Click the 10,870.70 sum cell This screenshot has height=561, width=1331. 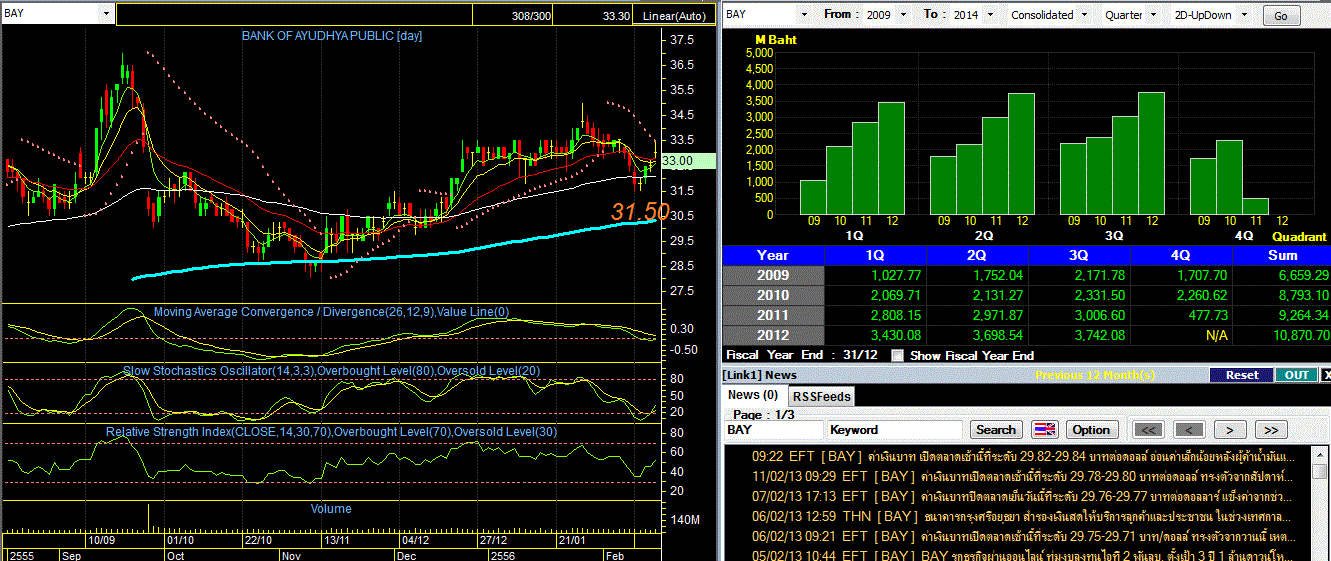click(x=1281, y=335)
